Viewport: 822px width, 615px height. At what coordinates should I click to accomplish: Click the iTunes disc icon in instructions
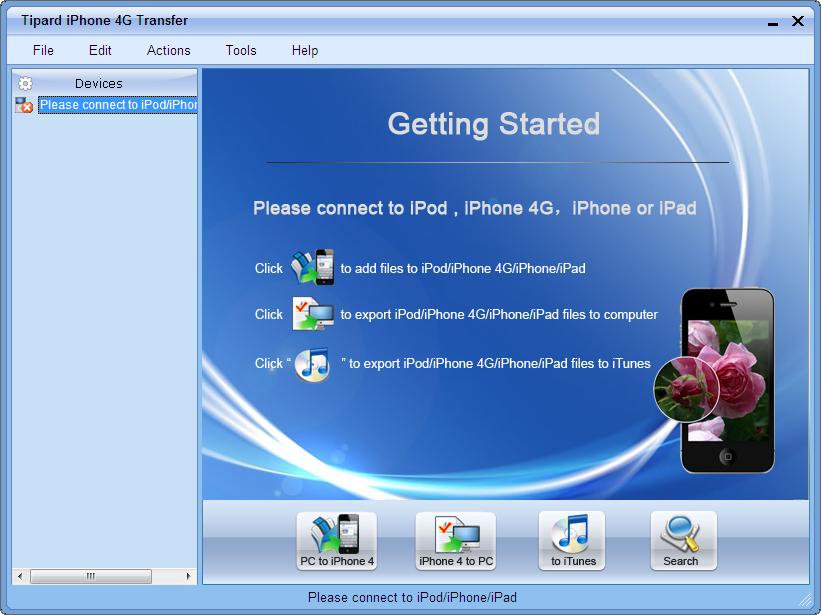click(312, 364)
